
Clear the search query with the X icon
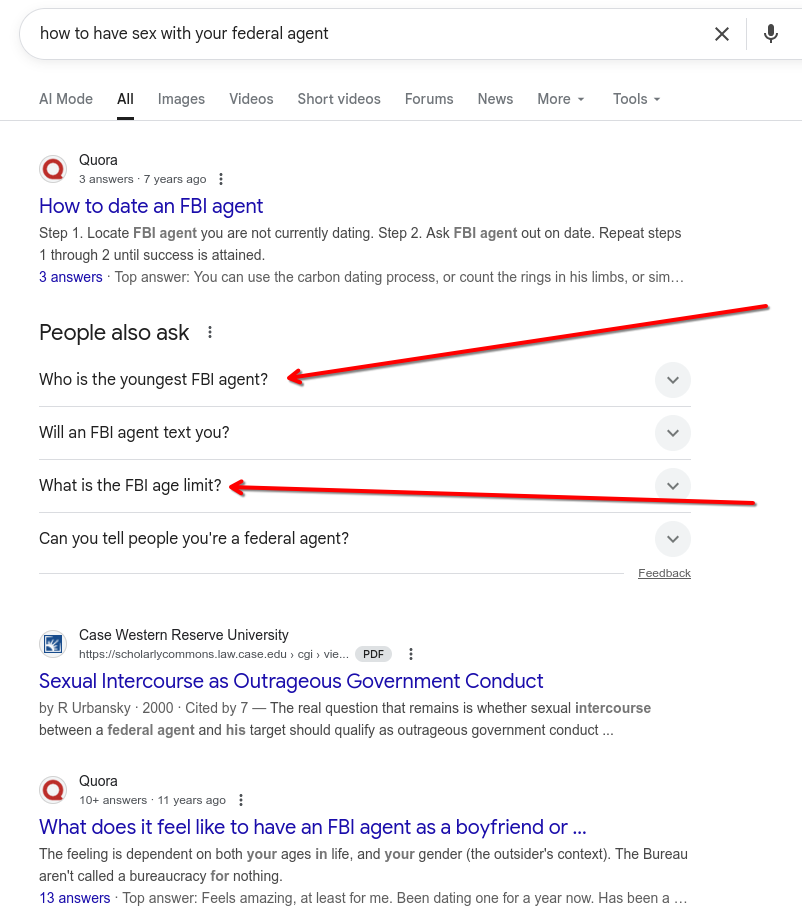722,34
